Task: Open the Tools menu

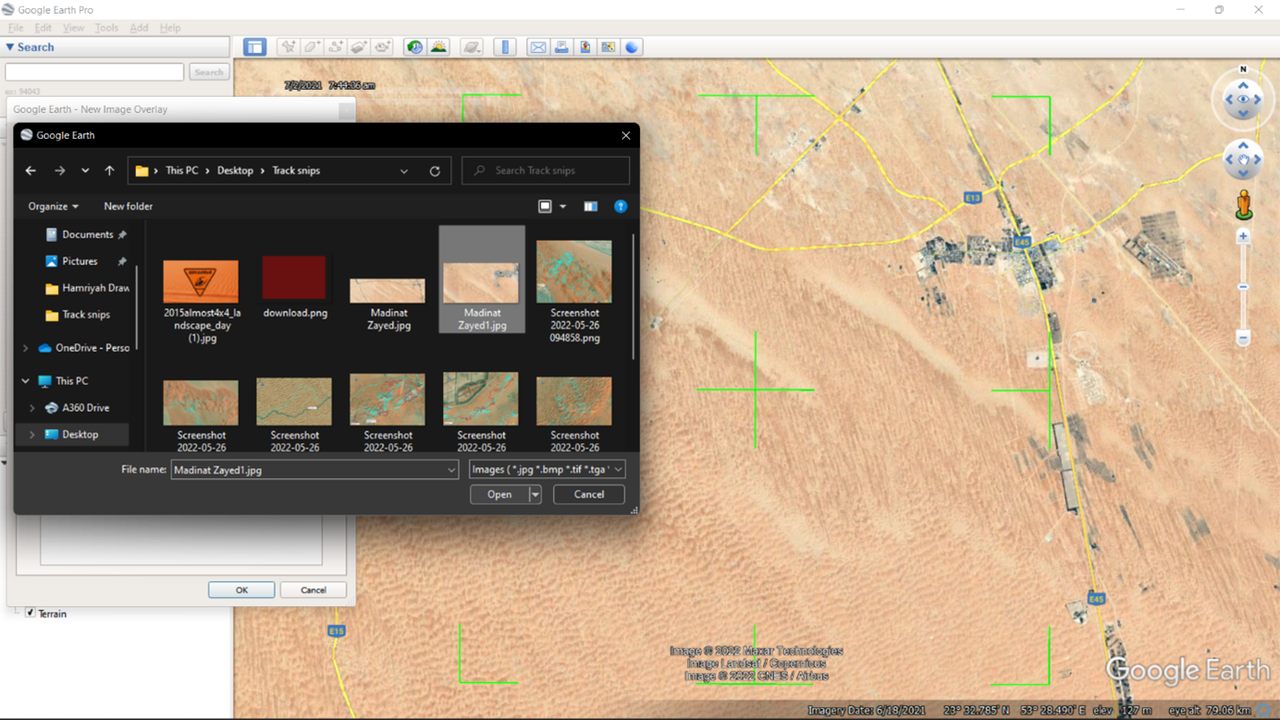Action: (x=107, y=28)
